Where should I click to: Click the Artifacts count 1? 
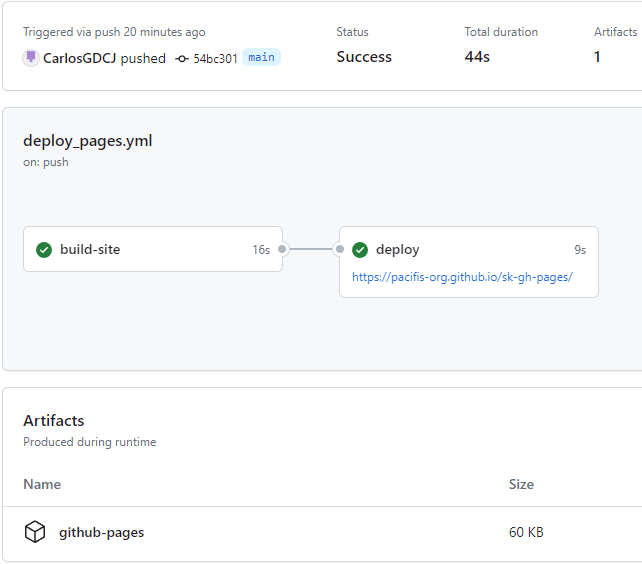(597, 57)
